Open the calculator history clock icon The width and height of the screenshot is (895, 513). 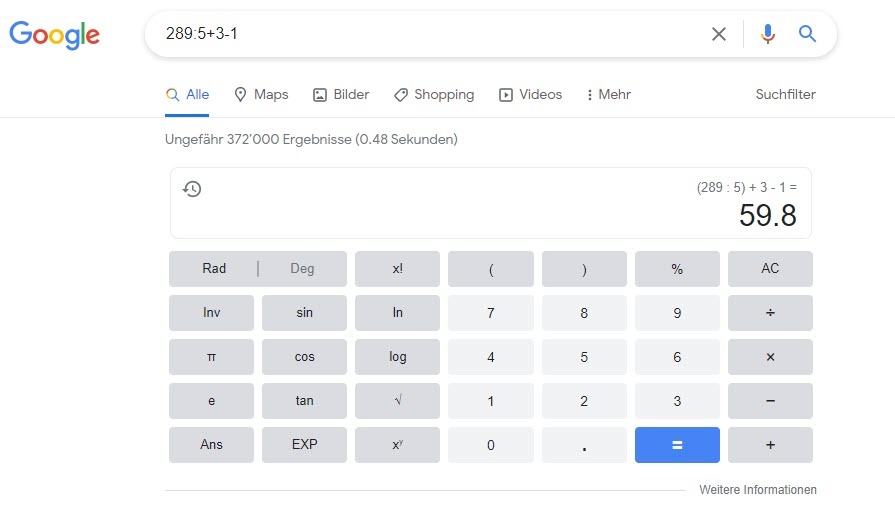pyautogui.click(x=192, y=189)
